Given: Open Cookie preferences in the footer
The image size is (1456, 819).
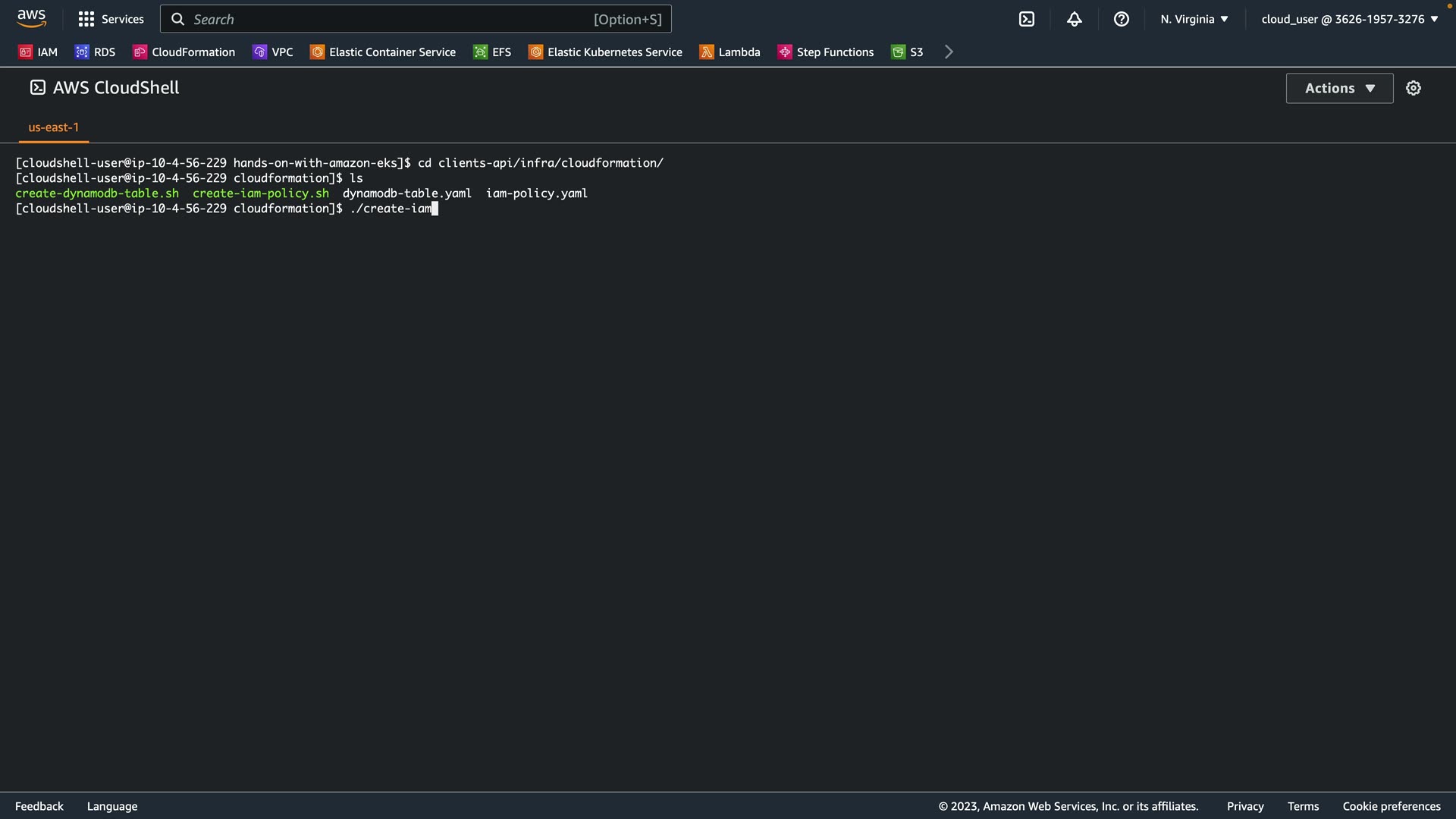Looking at the screenshot, I should (1391, 806).
